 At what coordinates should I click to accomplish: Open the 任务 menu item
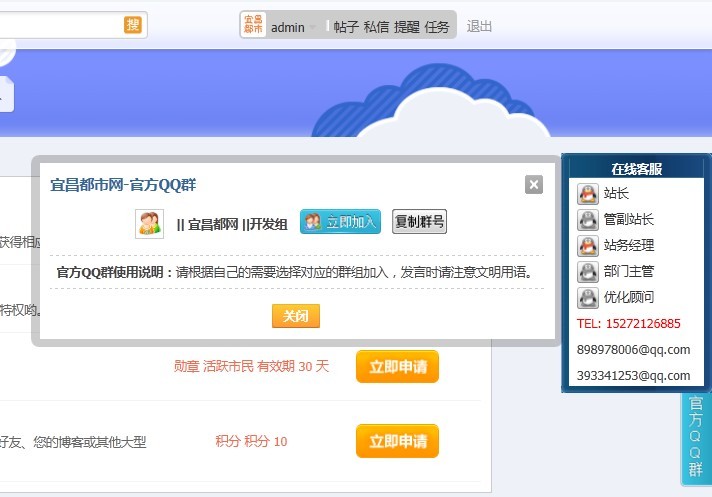tap(437, 27)
